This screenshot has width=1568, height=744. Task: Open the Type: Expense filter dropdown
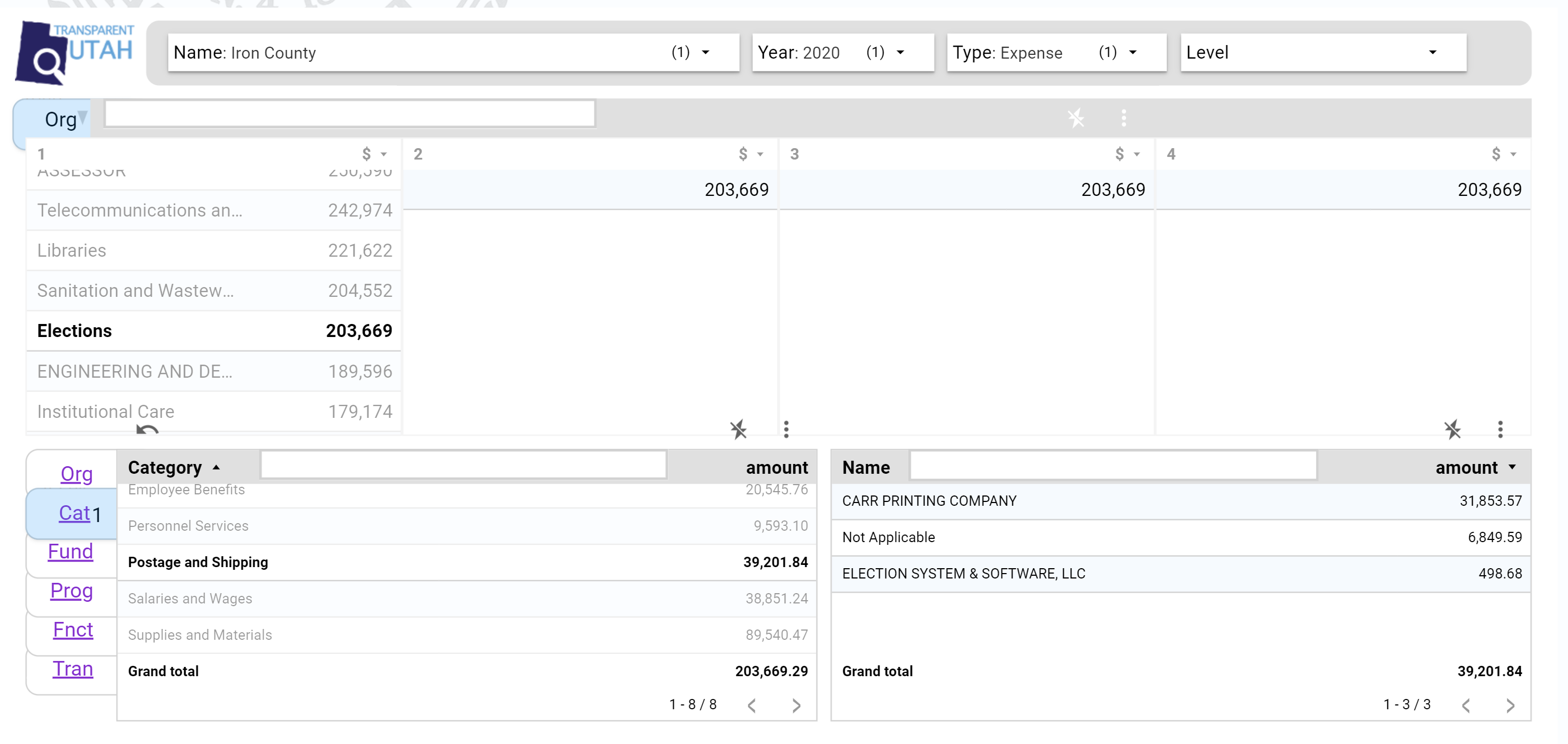(1056, 53)
